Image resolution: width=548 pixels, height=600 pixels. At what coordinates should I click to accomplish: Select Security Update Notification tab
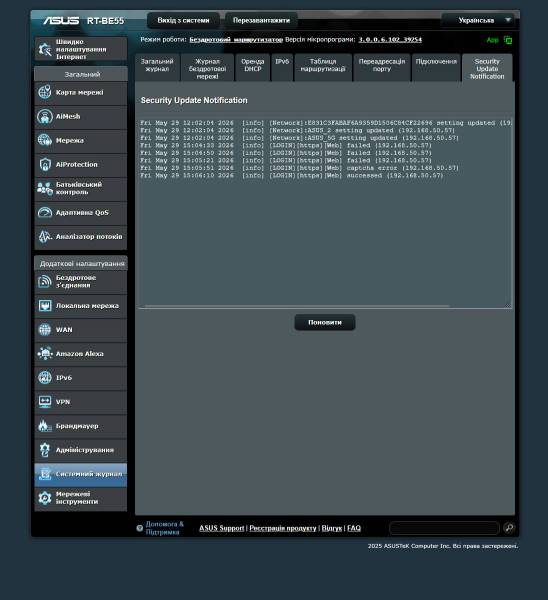[x=487, y=68]
